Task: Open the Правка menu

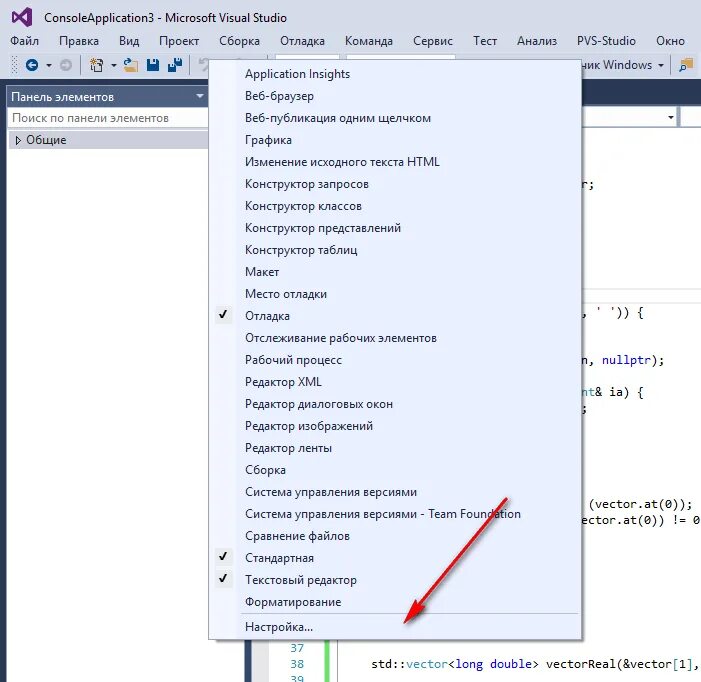Action: coord(79,41)
